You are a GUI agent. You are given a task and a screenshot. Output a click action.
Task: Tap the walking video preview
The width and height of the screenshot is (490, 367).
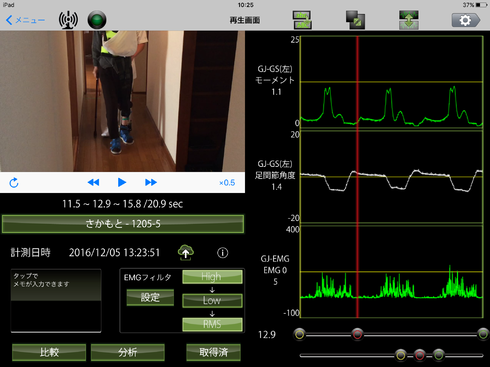122,101
